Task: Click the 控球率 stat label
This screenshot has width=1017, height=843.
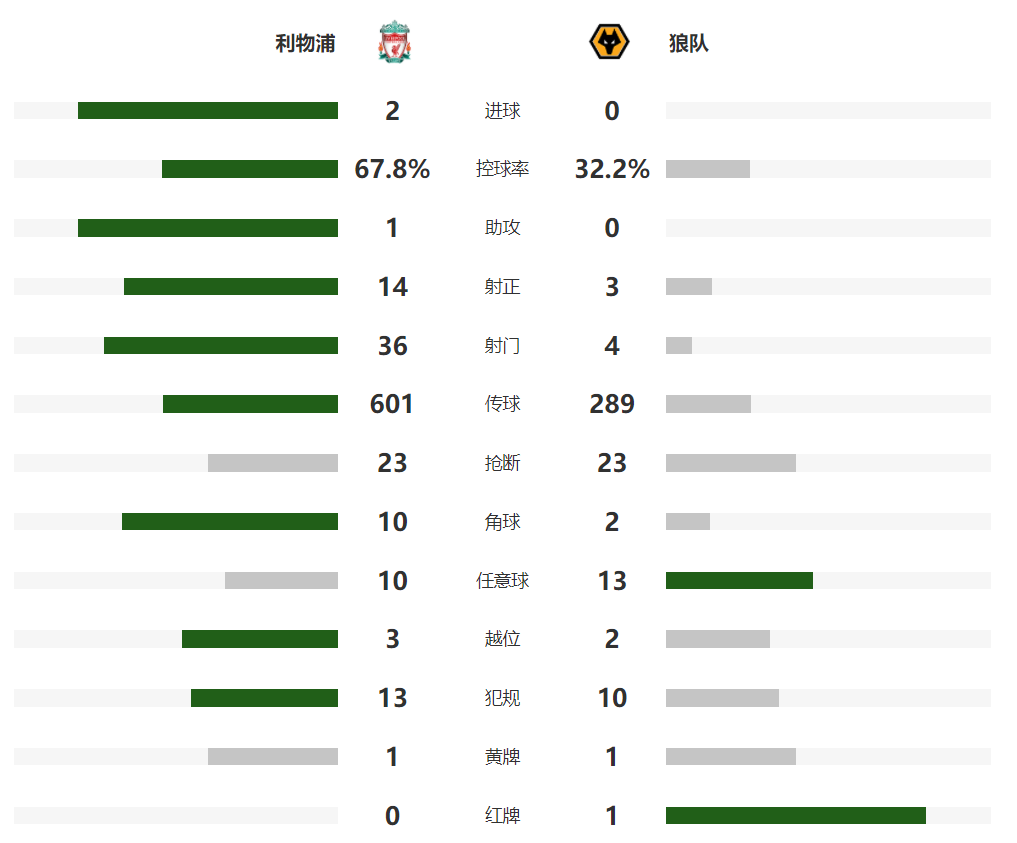Action: [x=502, y=169]
